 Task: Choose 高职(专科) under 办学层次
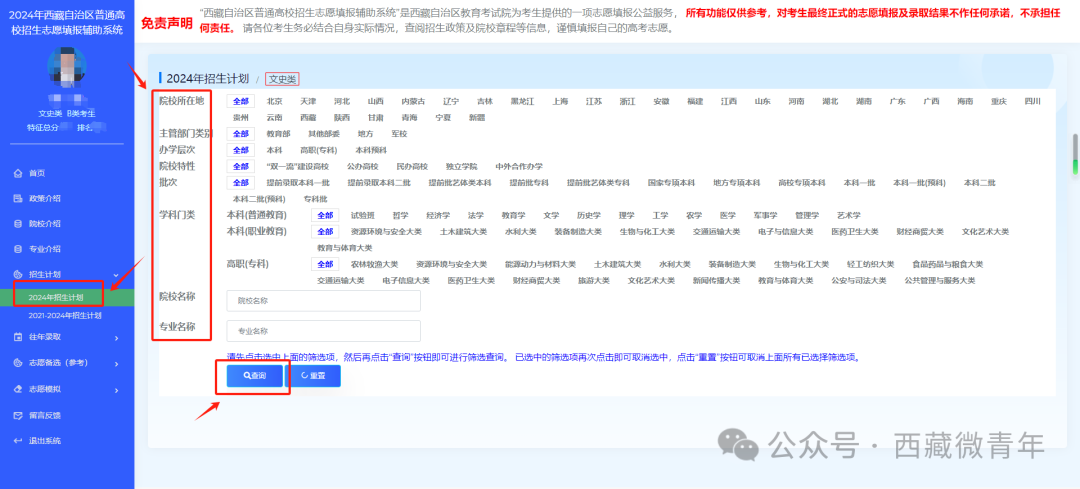(319, 150)
